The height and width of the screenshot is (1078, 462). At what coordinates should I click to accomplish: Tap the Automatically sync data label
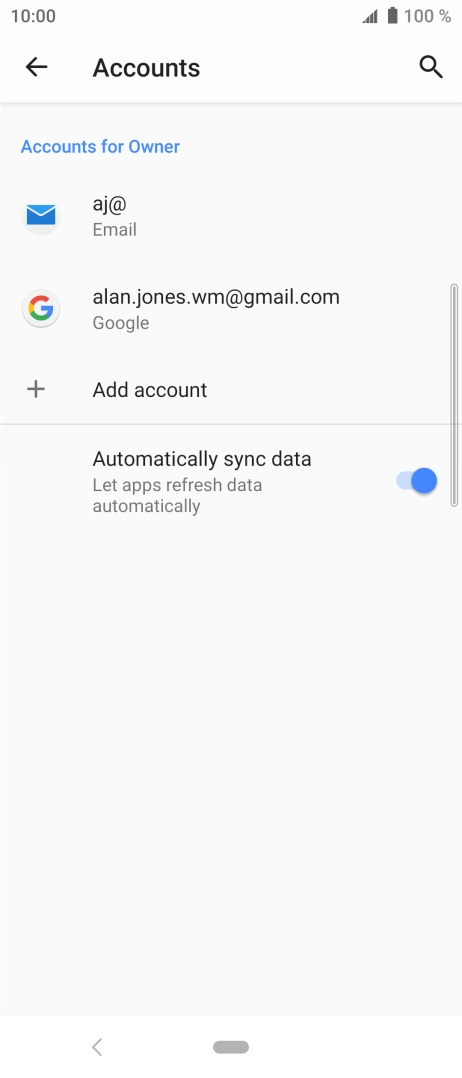pyautogui.click(x=201, y=459)
